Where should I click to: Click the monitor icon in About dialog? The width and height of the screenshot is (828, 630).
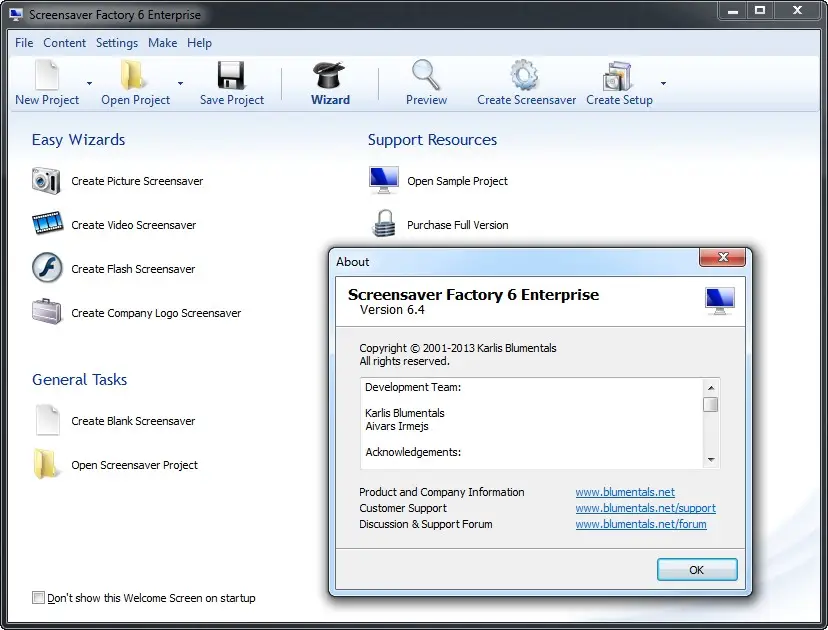tap(720, 301)
